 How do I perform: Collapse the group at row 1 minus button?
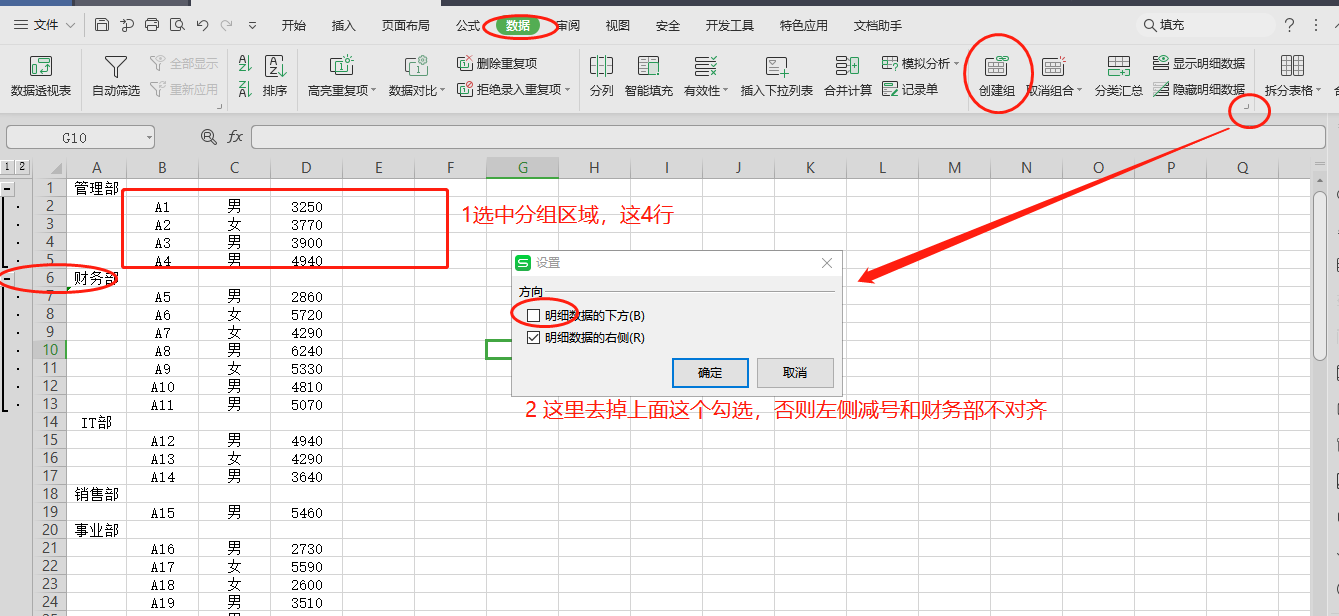pyautogui.click(x=8, y=188)
